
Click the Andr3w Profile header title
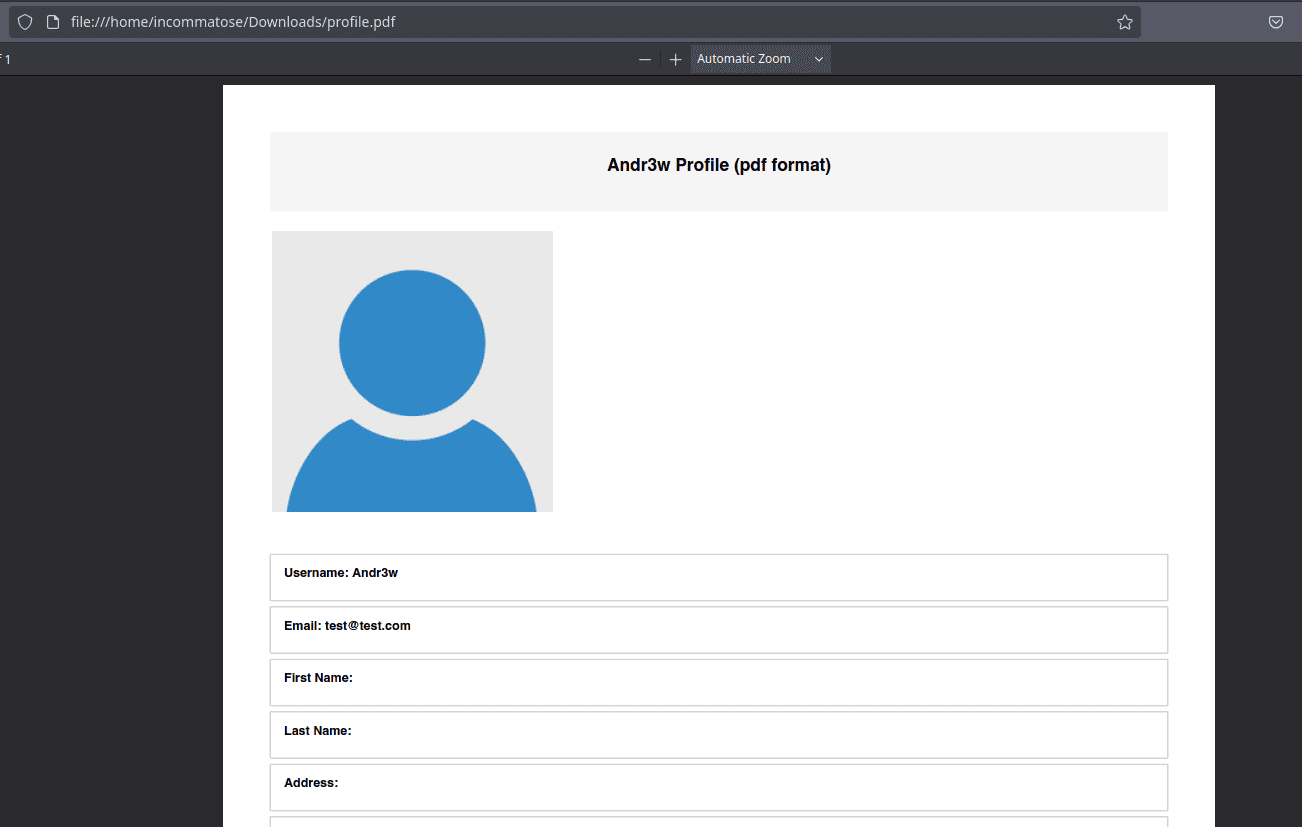point(718,165)
